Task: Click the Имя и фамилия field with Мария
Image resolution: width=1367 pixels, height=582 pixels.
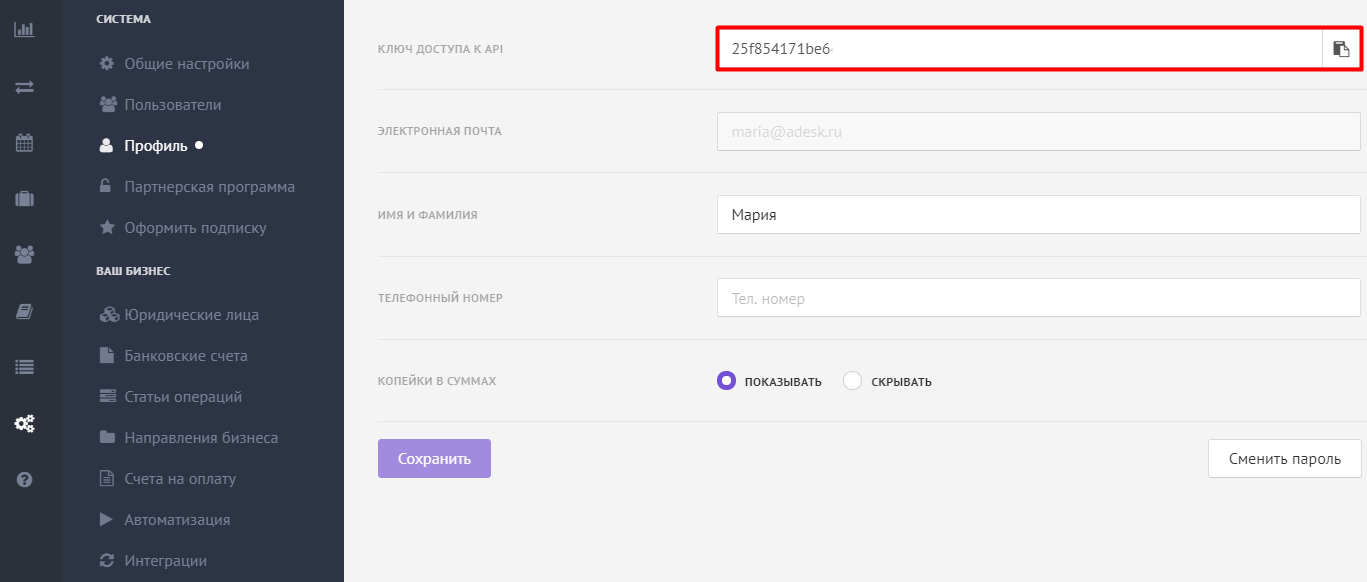Action: (1039, 214)
